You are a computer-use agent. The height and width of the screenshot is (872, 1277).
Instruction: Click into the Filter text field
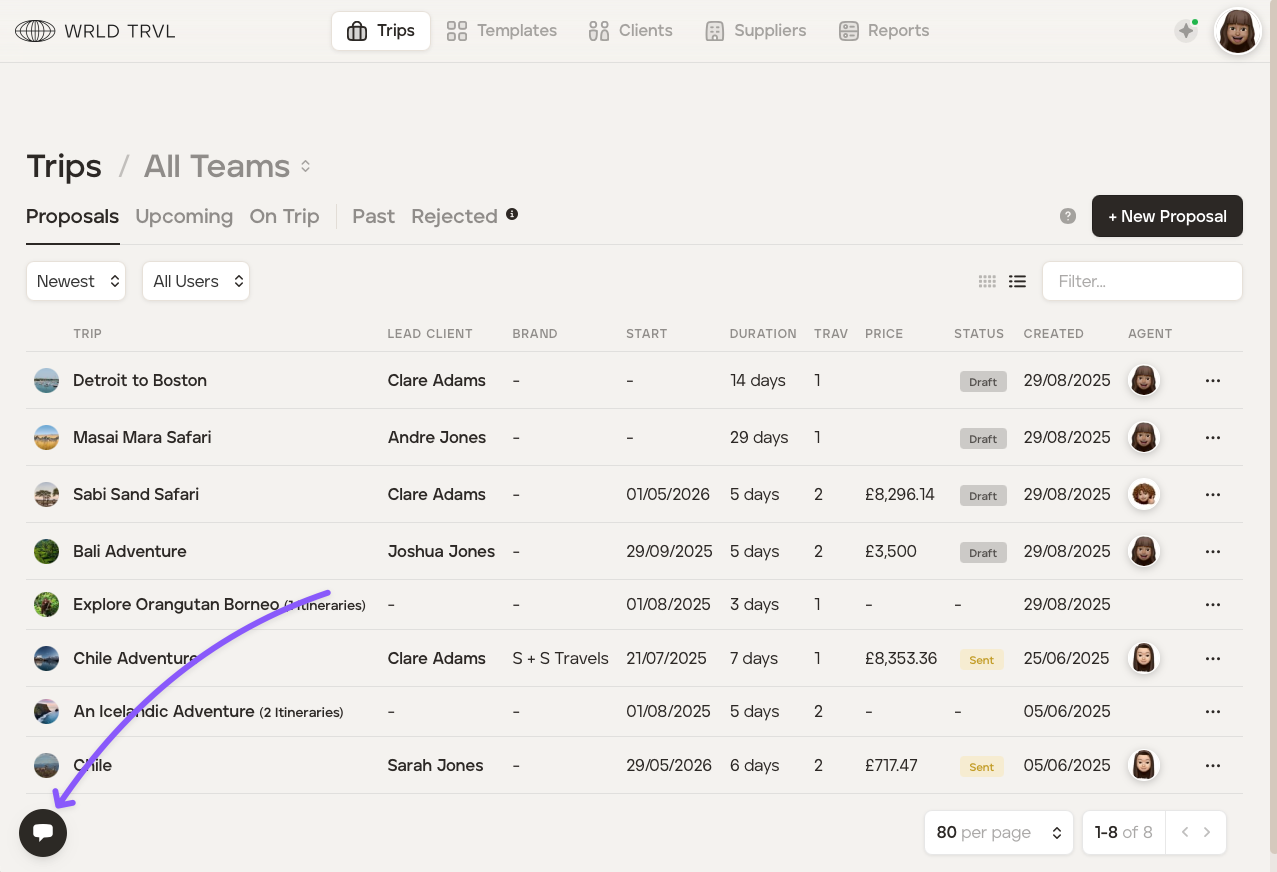click(1142, 282)
